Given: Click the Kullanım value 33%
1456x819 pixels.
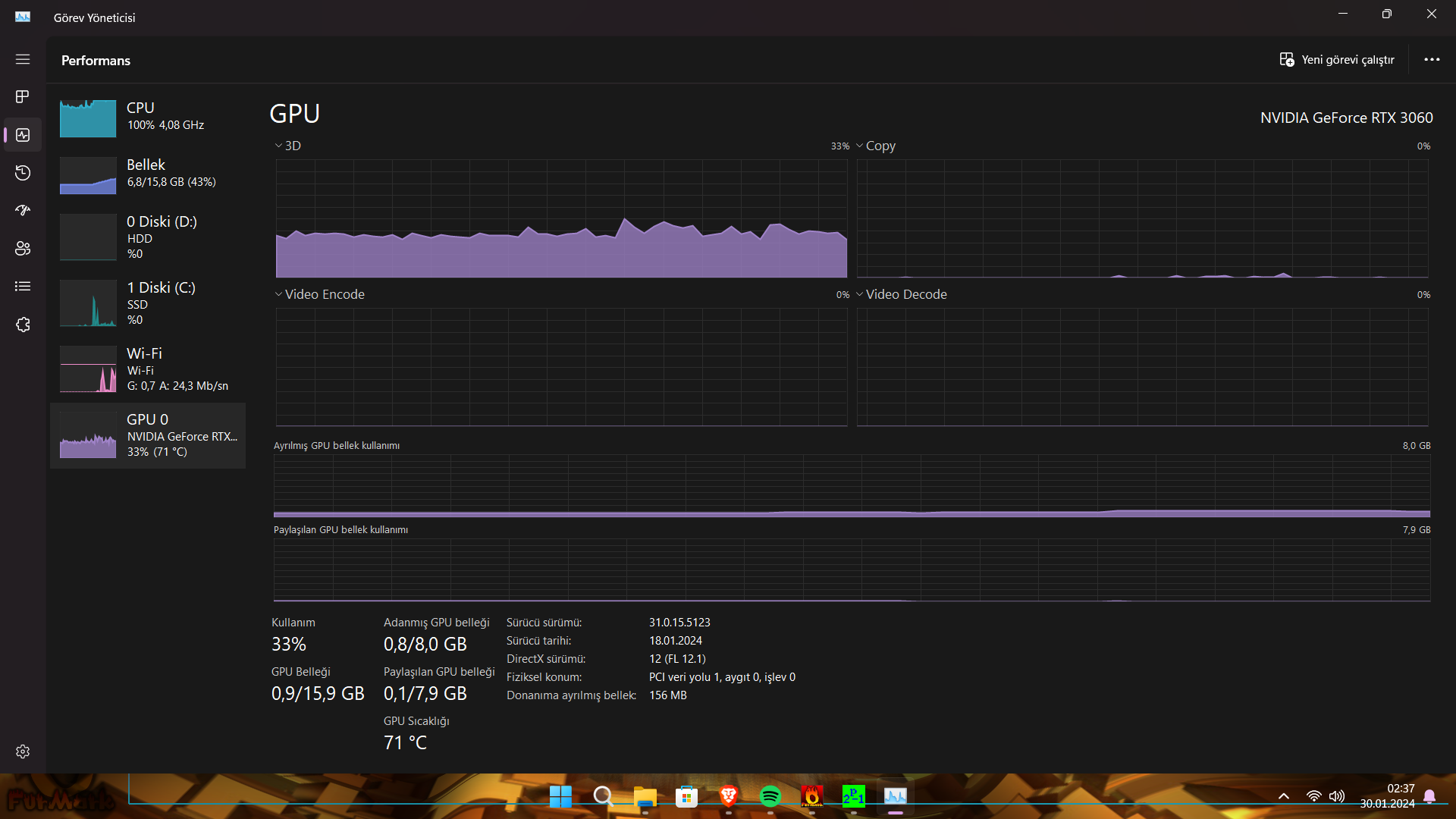Looking at the screenshot, I should pos(289,645).
